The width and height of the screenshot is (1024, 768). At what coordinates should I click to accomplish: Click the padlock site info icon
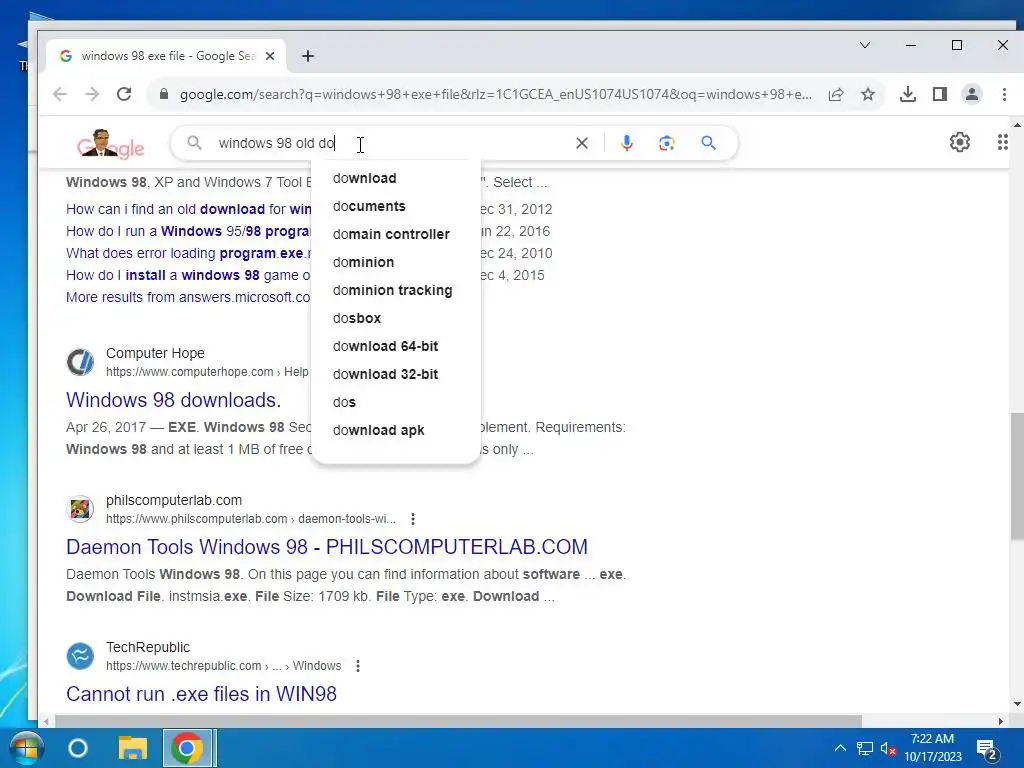(164, 94)
